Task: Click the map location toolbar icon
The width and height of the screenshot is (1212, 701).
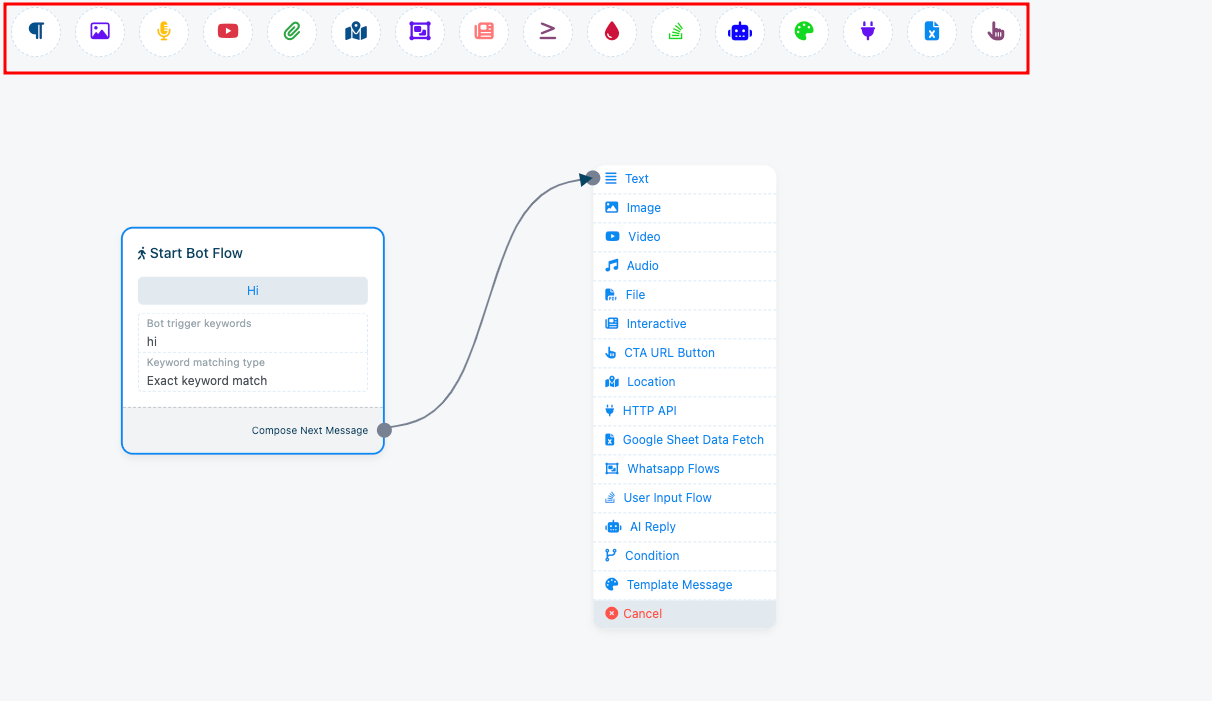Action: [x=356, y=32]
